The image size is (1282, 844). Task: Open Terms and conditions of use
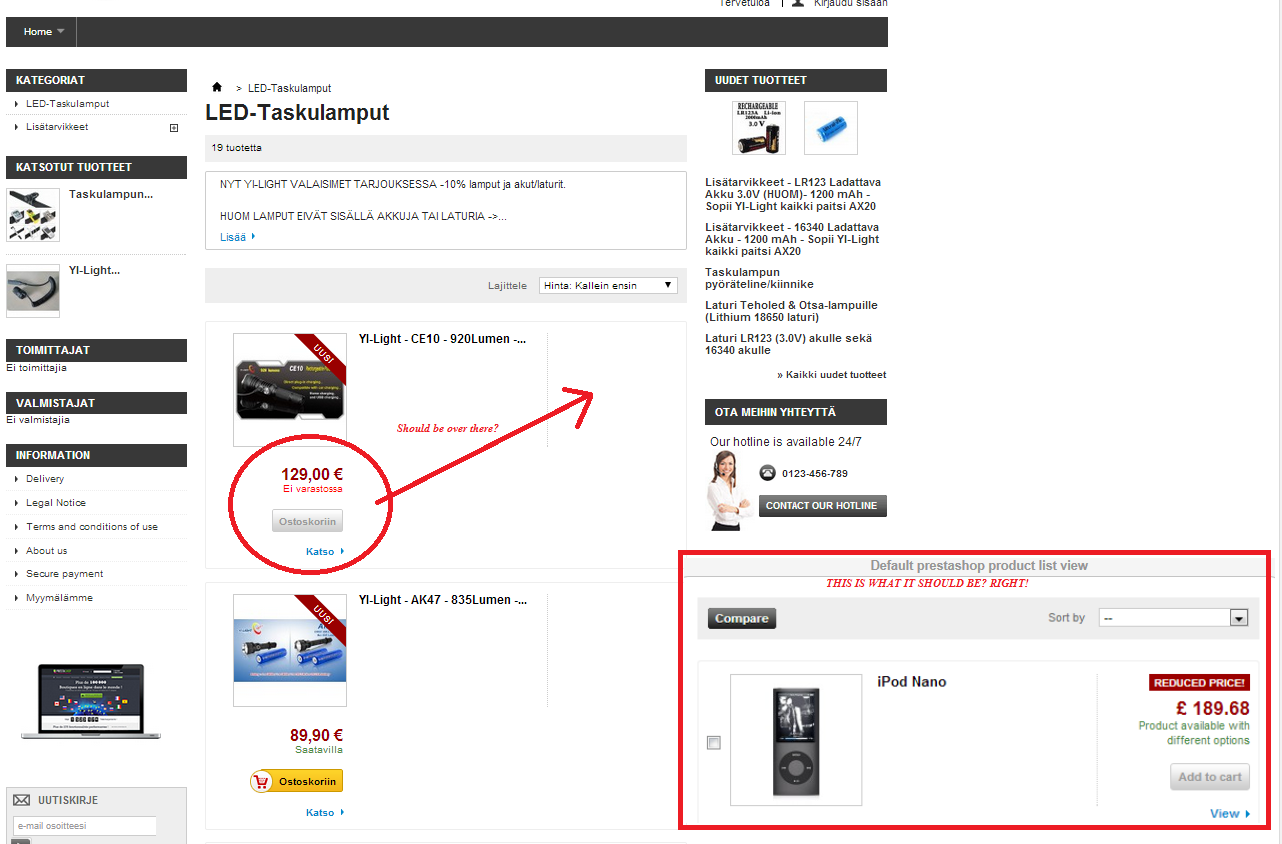point(92,527)
